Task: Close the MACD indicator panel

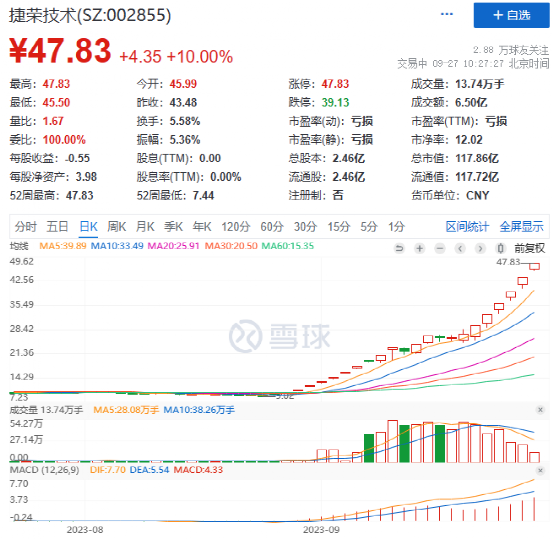Action: tap(540, 470)
